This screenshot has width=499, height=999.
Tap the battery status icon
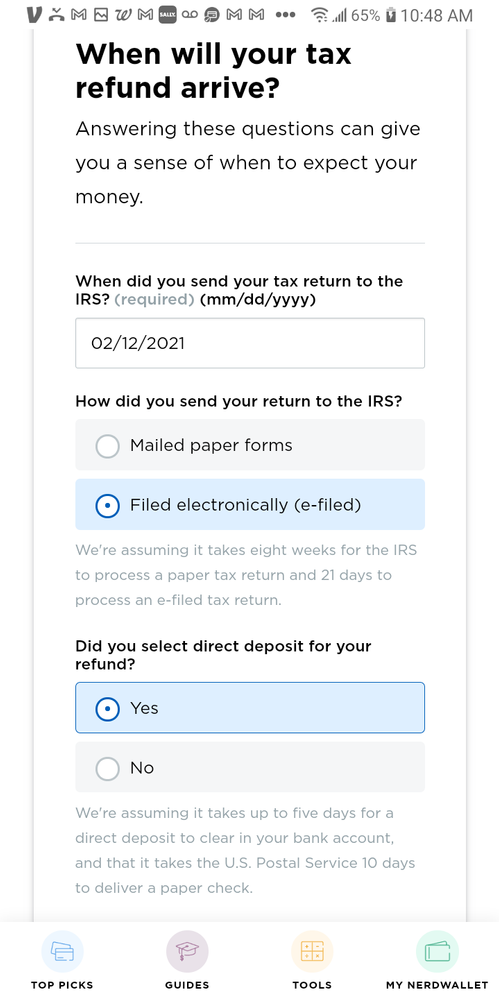click(391, 15)
